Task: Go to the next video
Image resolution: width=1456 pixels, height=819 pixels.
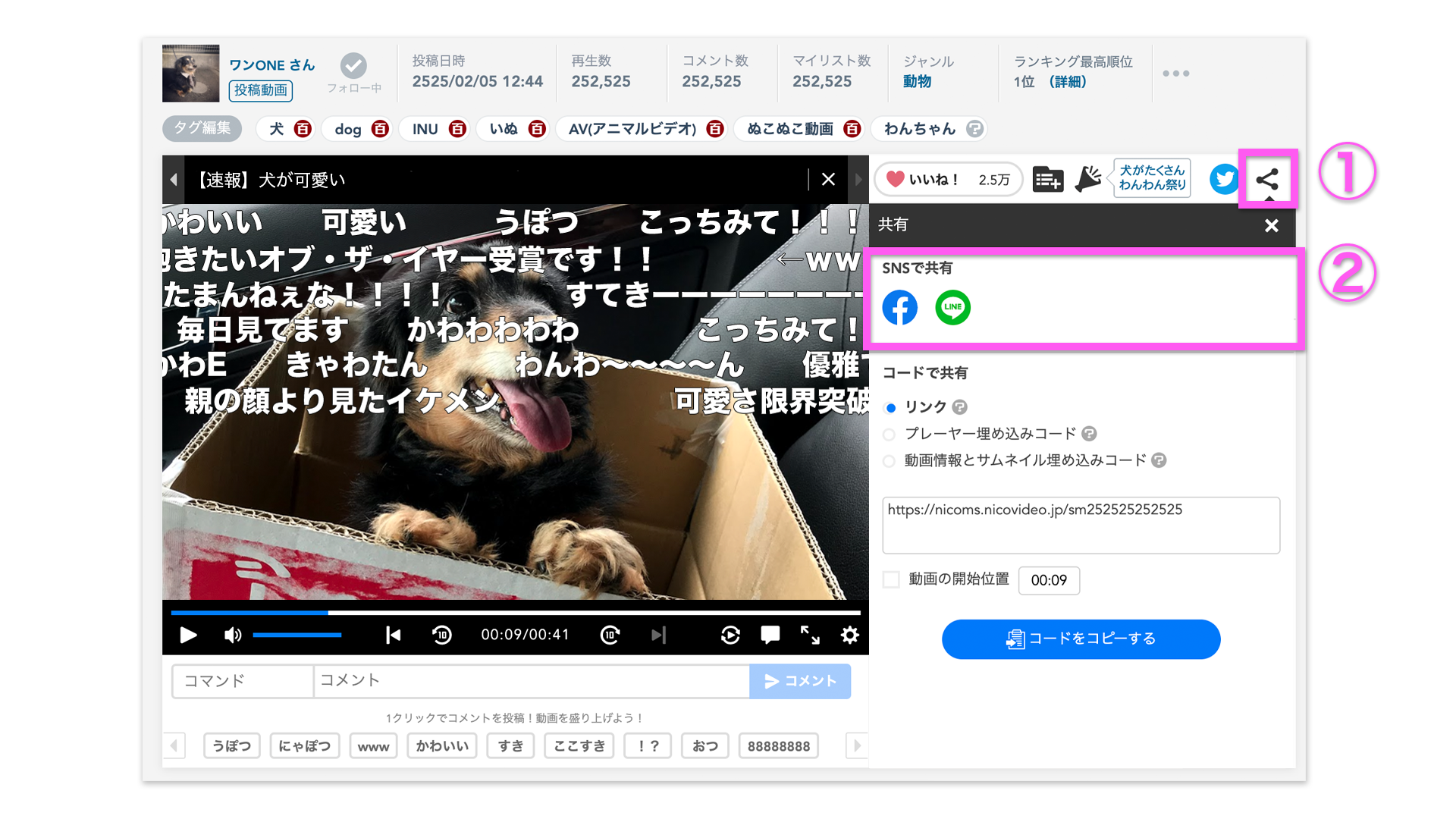Action: (658, 635)
